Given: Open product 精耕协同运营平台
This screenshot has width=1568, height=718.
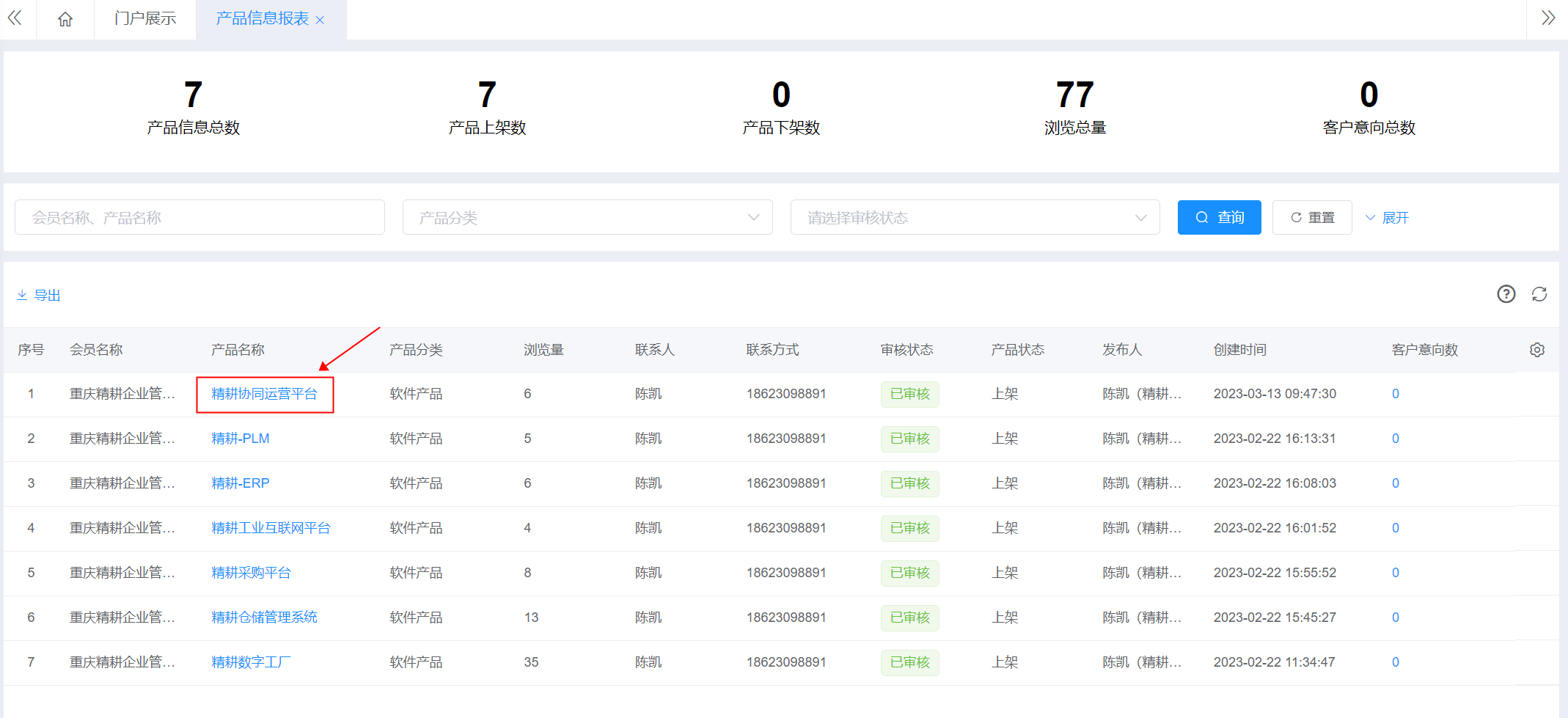Looking at the screenshot, I should click(264, 394).
